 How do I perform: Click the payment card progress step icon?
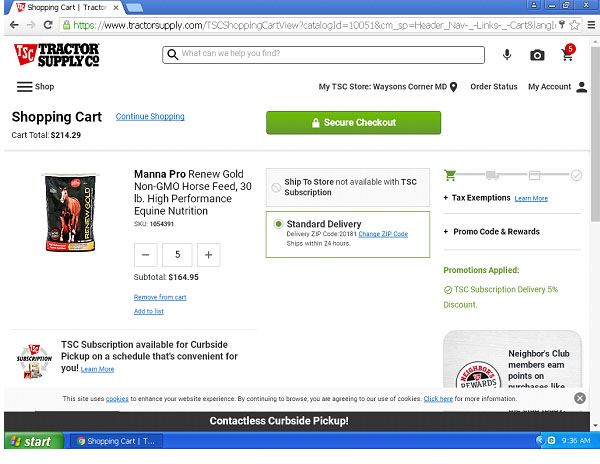534,175
